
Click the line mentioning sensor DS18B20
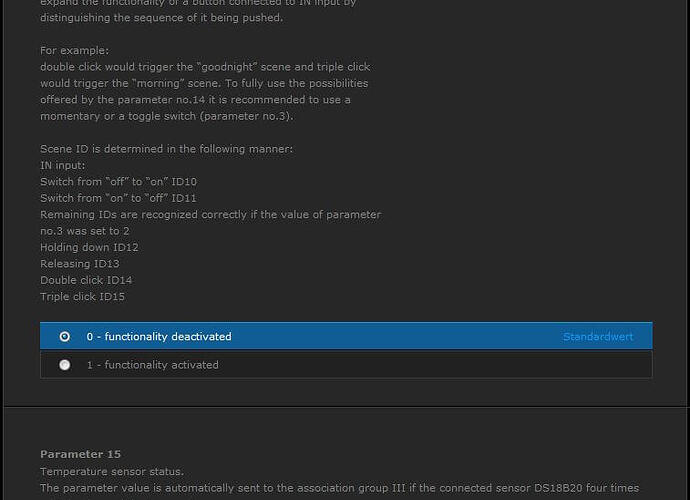pos(339,488)
